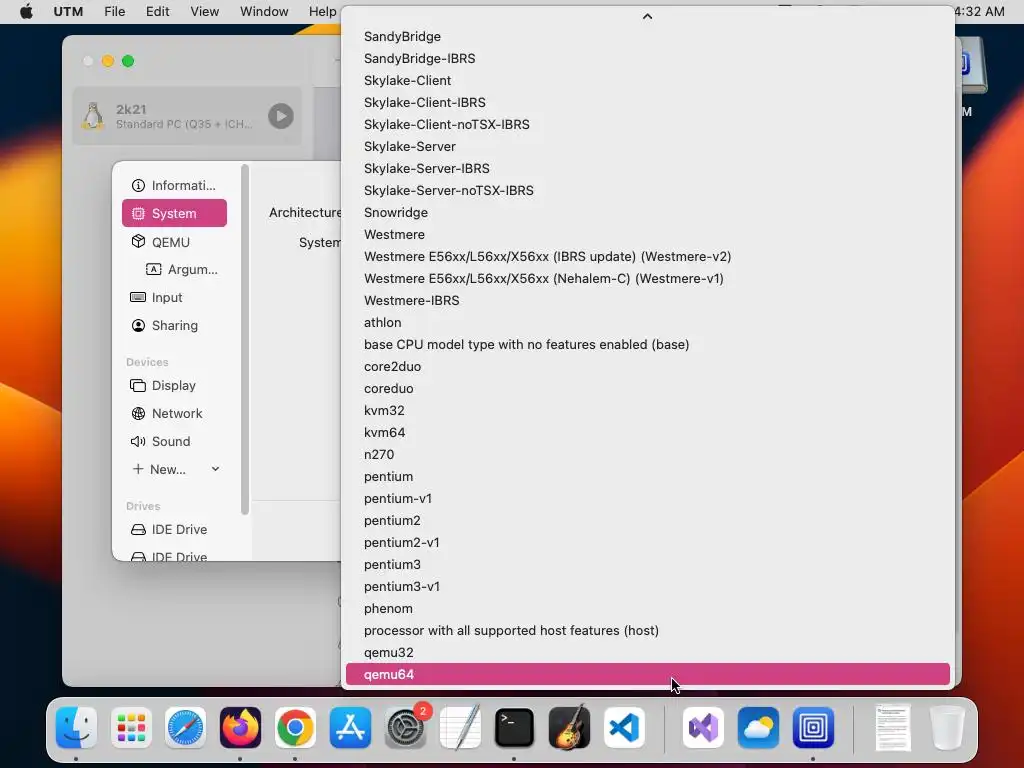Choose Snowridge processor model
This screenshot has width=1024, height=768.
point(647,212)
